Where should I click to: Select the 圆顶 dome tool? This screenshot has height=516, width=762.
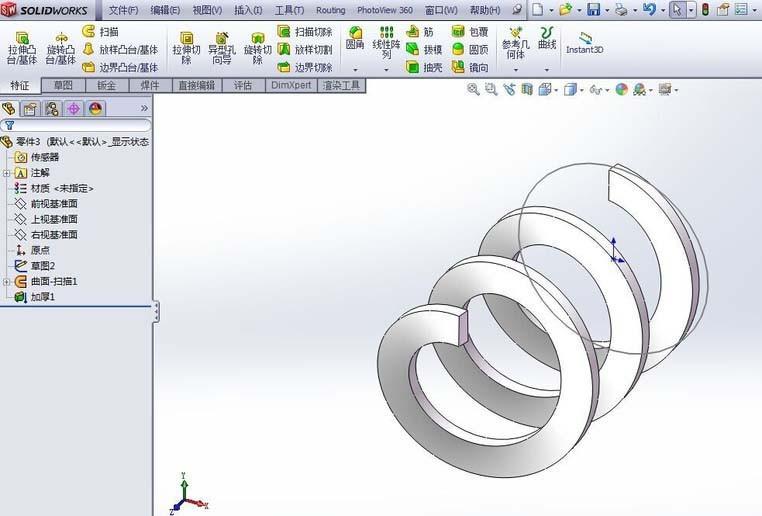click(x=469, y=50)
